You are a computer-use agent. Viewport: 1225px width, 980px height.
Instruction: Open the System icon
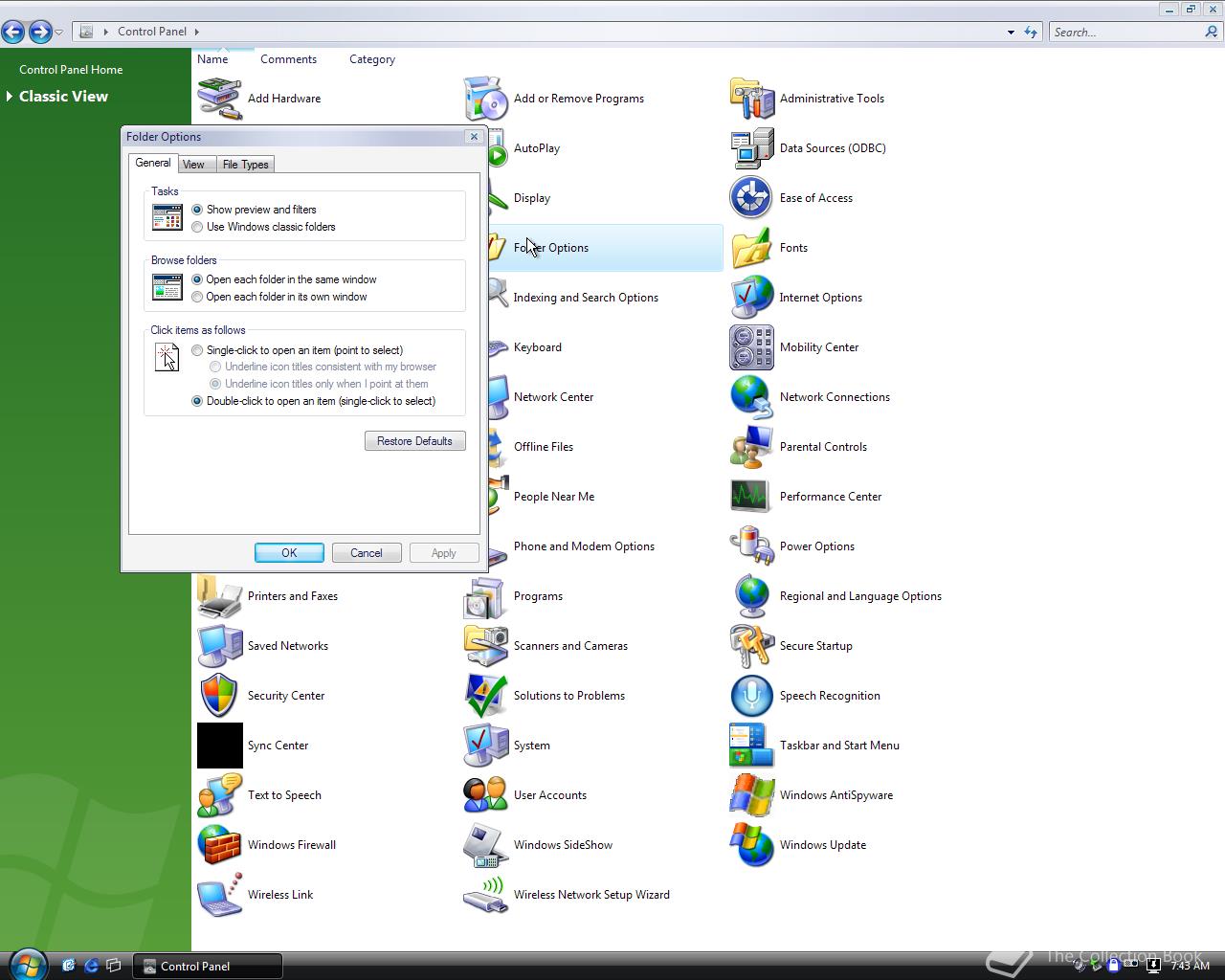click(485, 746)
